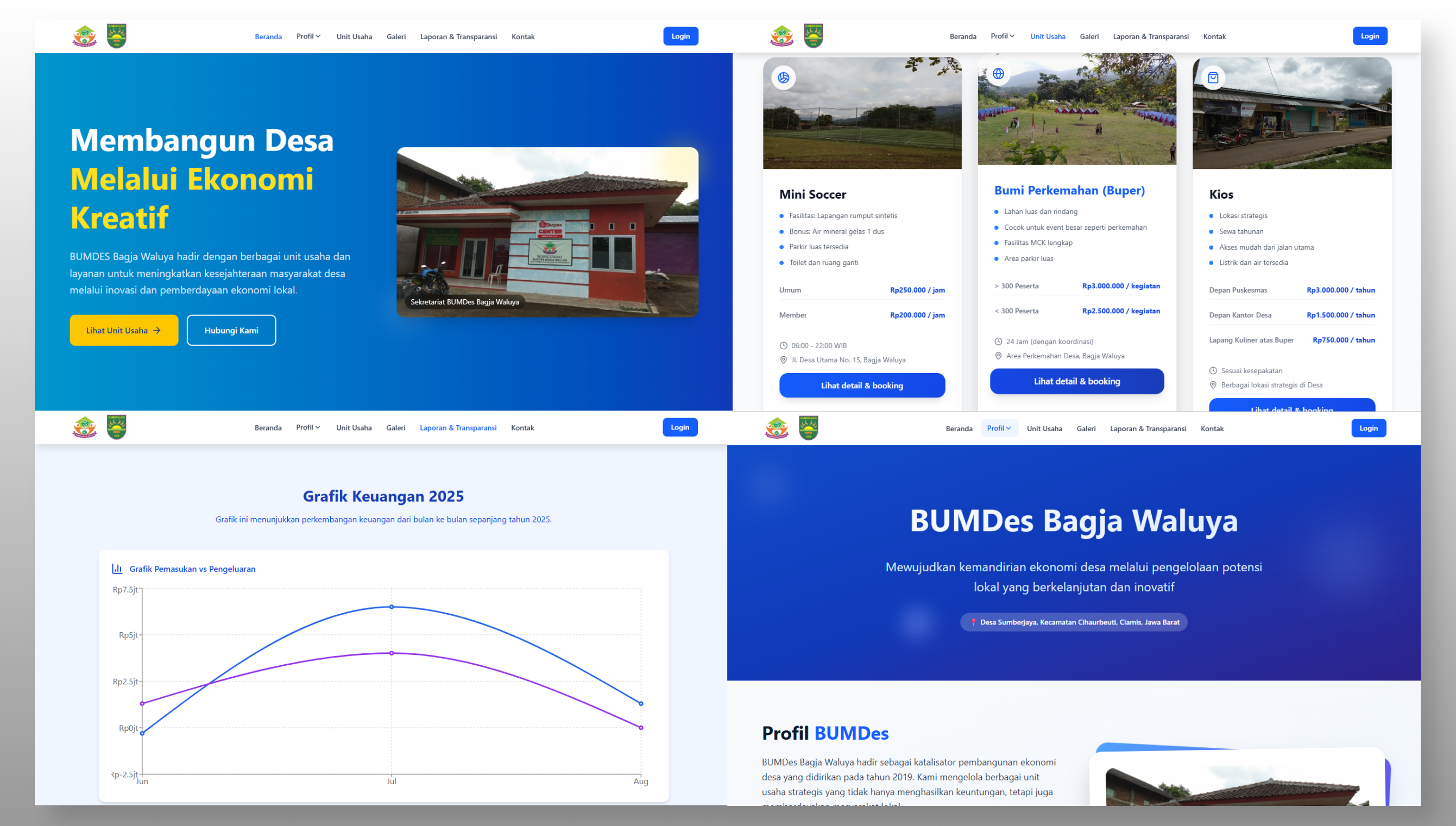Click Lihat detail & booking under Bumi Perkemahan

click(x=1077, y=381)
